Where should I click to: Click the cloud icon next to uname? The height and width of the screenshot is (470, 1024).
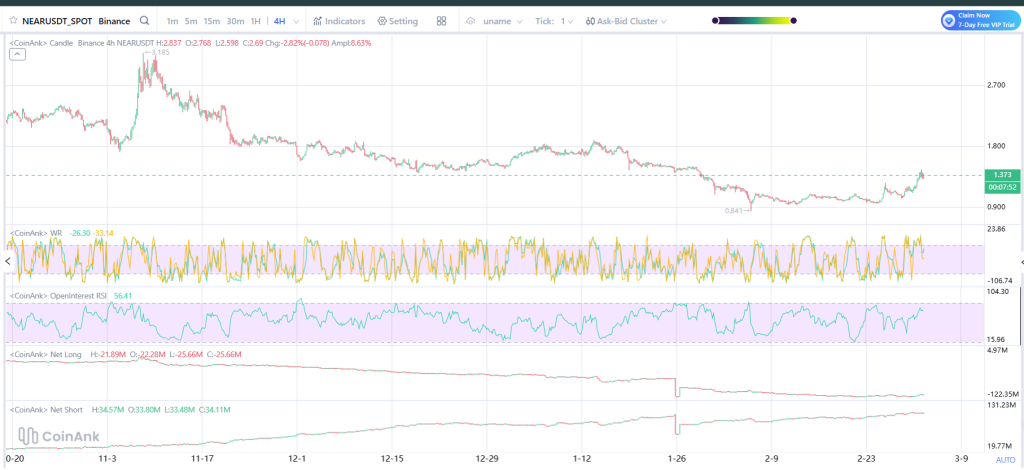(x=471, y=20)
